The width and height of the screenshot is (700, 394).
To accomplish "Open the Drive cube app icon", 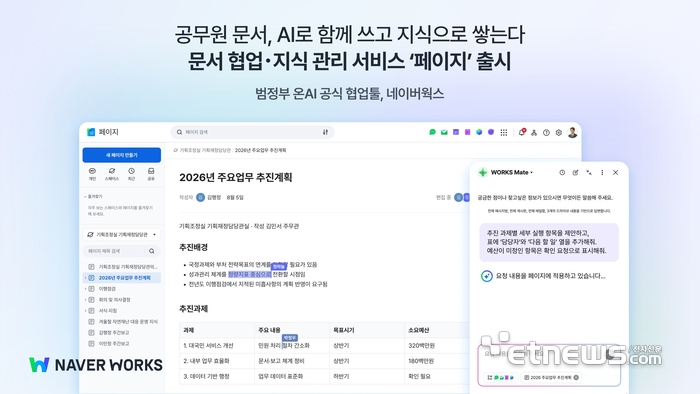I will (479, 132).
